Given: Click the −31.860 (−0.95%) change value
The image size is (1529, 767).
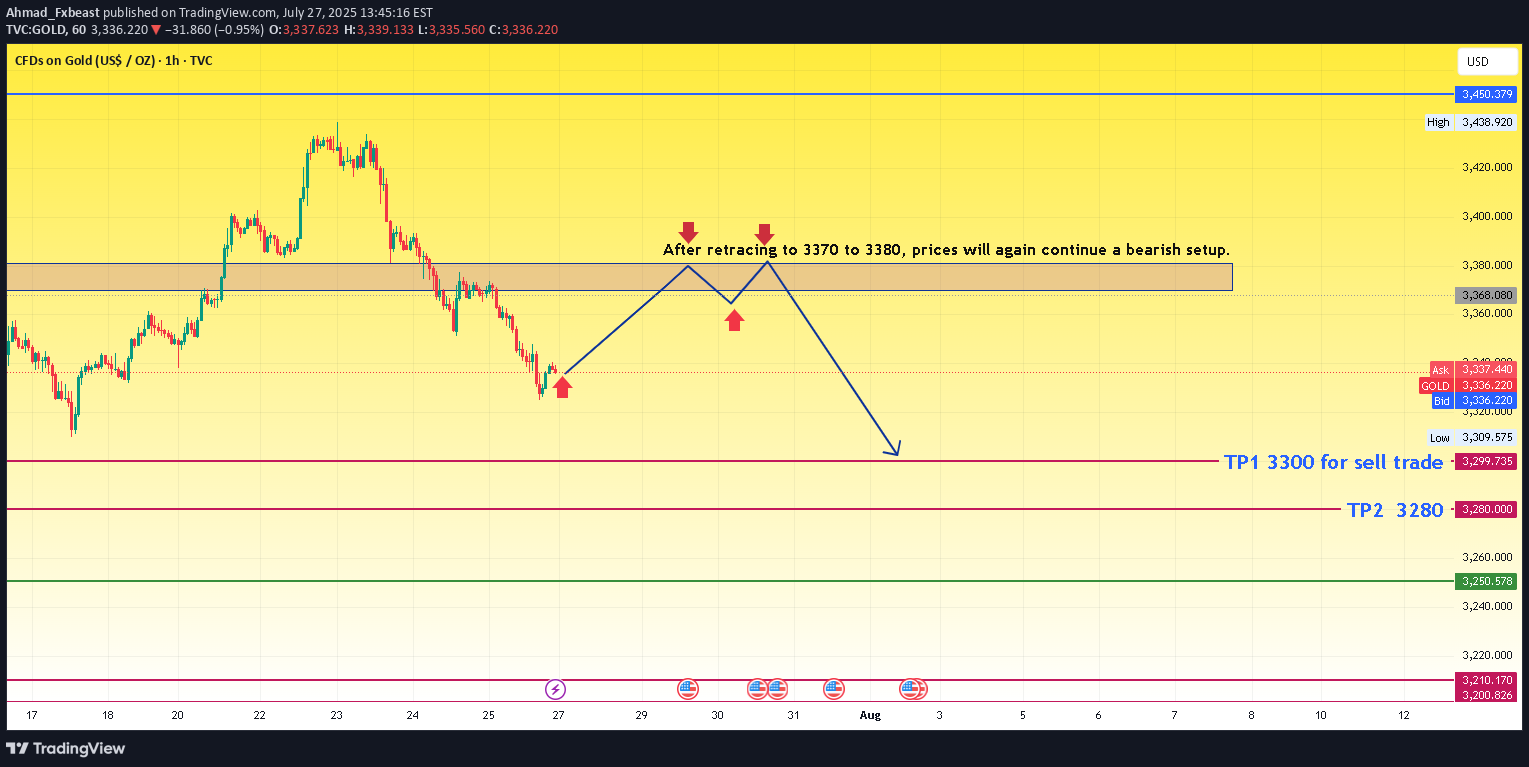Looking at the screenshot, I should click(212, 30).
